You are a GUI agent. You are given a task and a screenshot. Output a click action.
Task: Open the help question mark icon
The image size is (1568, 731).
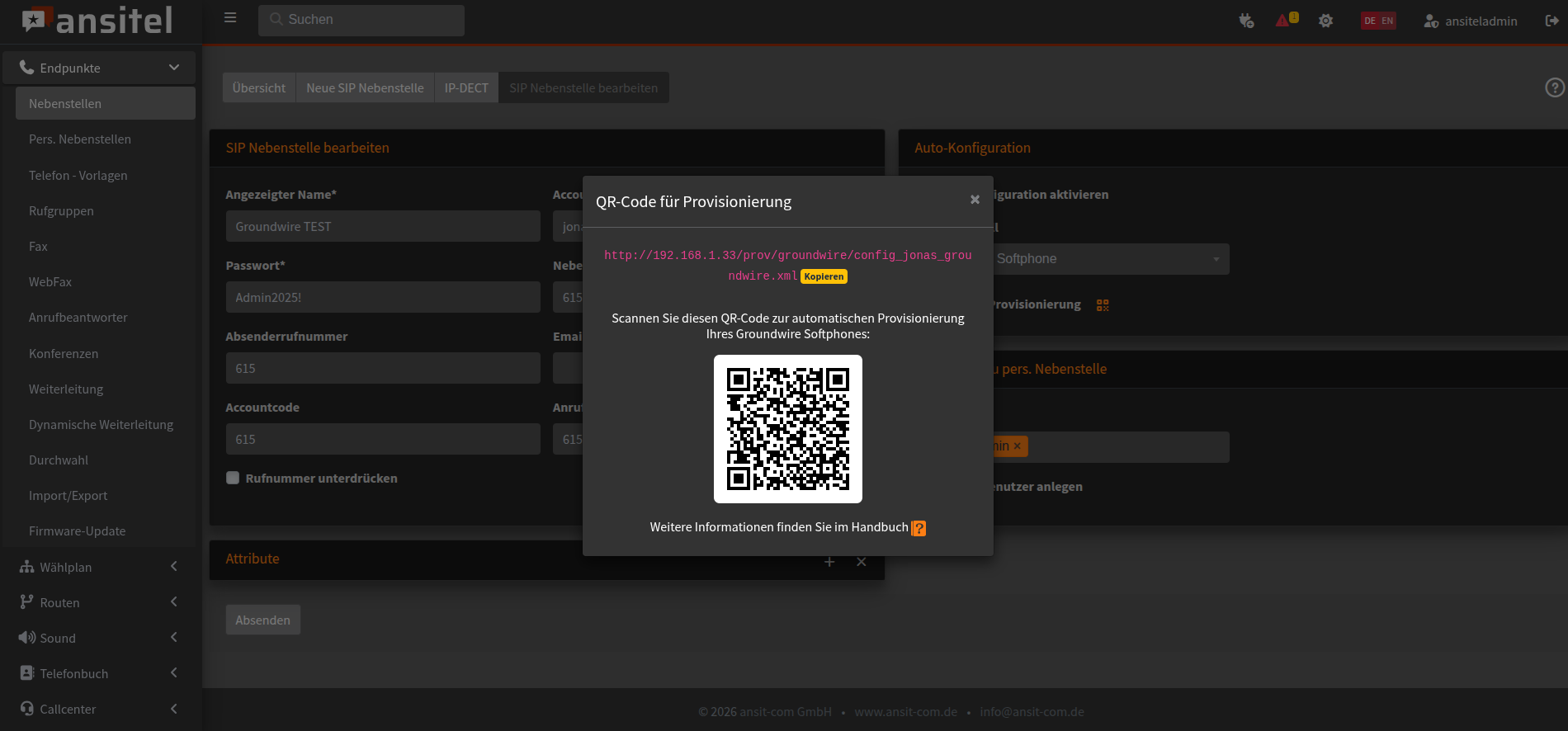[1555, 87]
